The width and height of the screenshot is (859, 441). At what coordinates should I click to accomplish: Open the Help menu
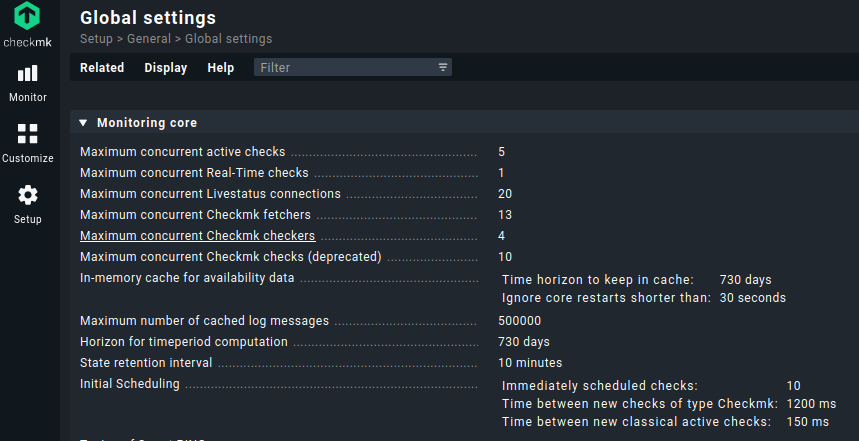220,68
